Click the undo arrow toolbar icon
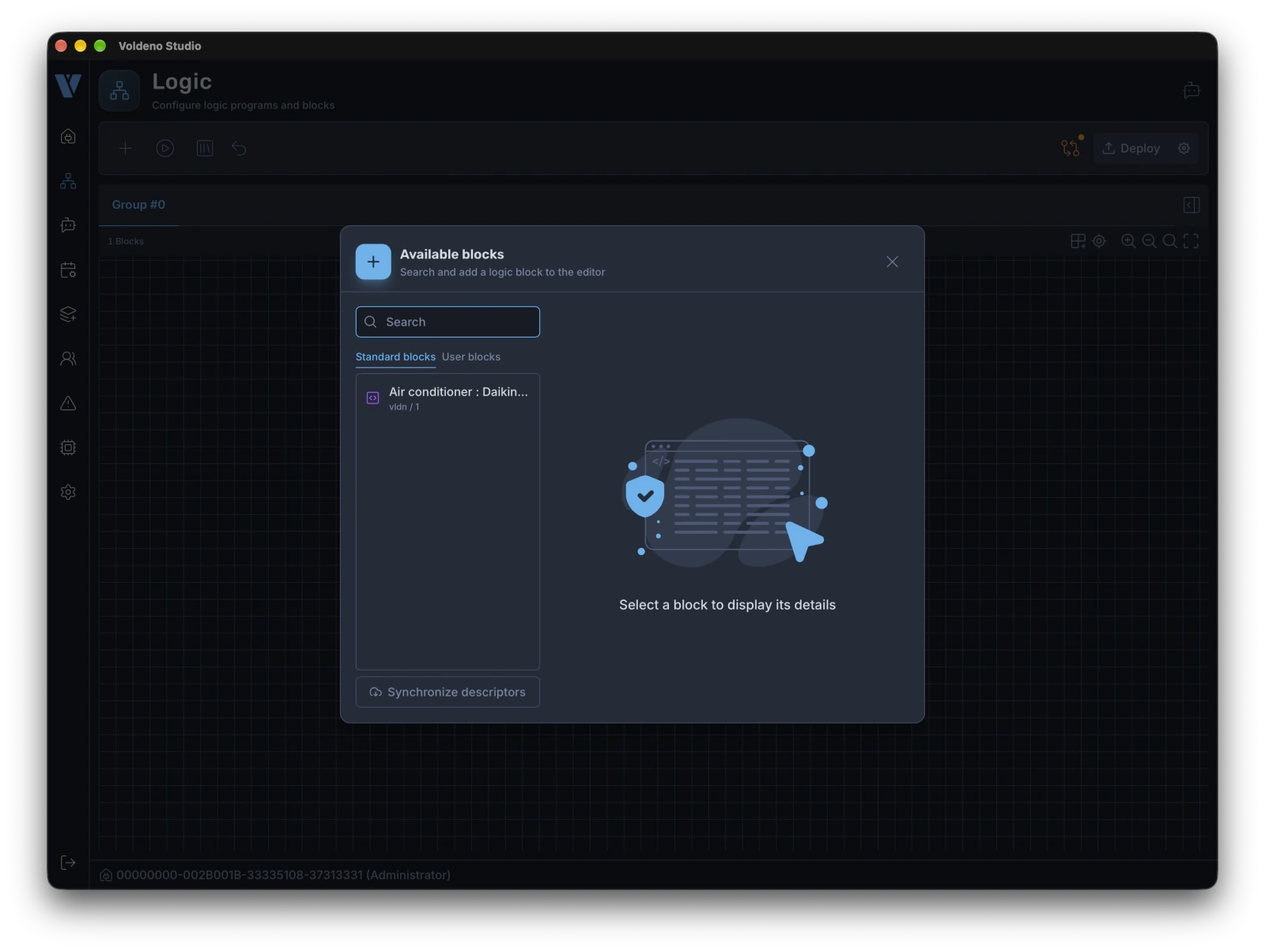Screen dimensions: 1265x952 click(239, 148)
